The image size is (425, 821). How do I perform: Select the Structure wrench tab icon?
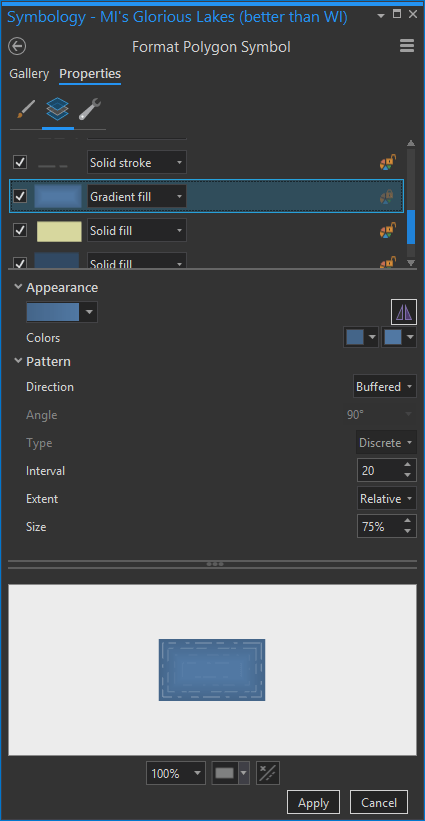point(90,109)
